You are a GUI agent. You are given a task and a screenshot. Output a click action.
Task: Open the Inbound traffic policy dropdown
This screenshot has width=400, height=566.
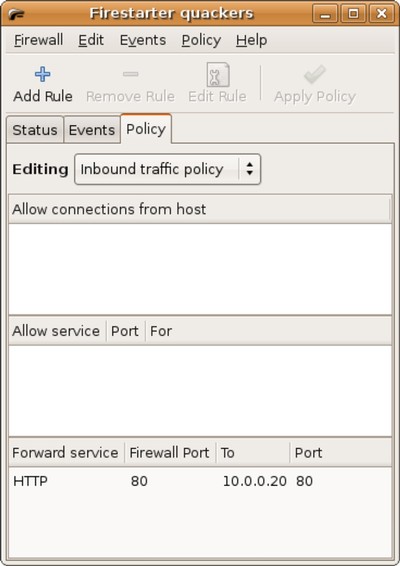coord(167,169)
